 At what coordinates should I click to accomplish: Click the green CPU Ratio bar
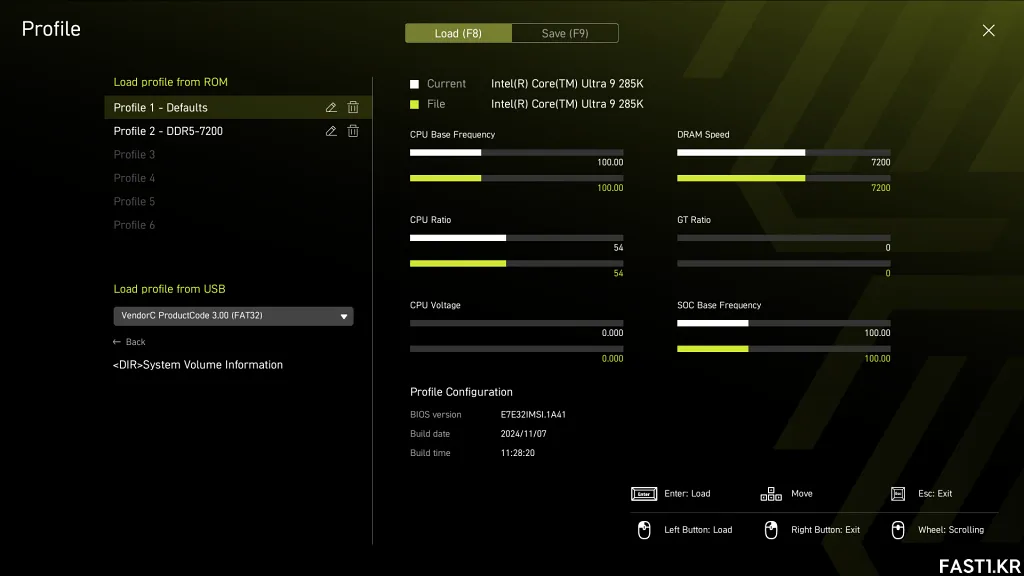click(458, 263)
